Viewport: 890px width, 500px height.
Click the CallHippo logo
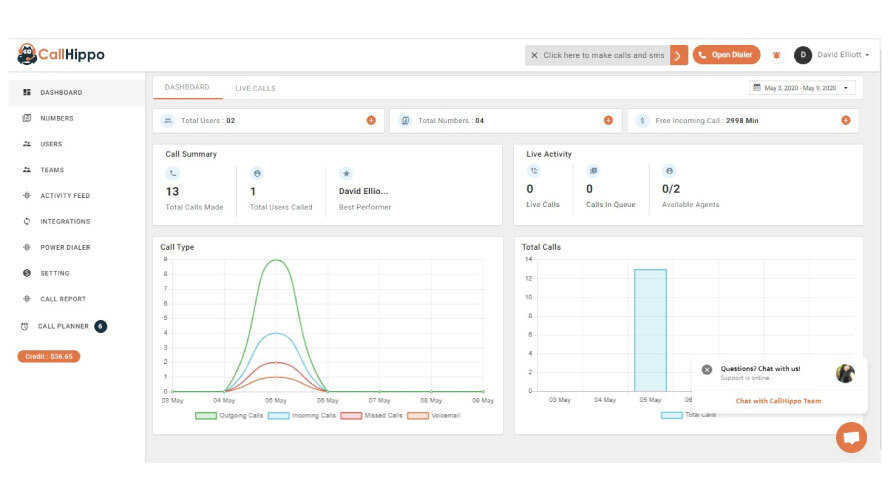click(x=61, y=55)
